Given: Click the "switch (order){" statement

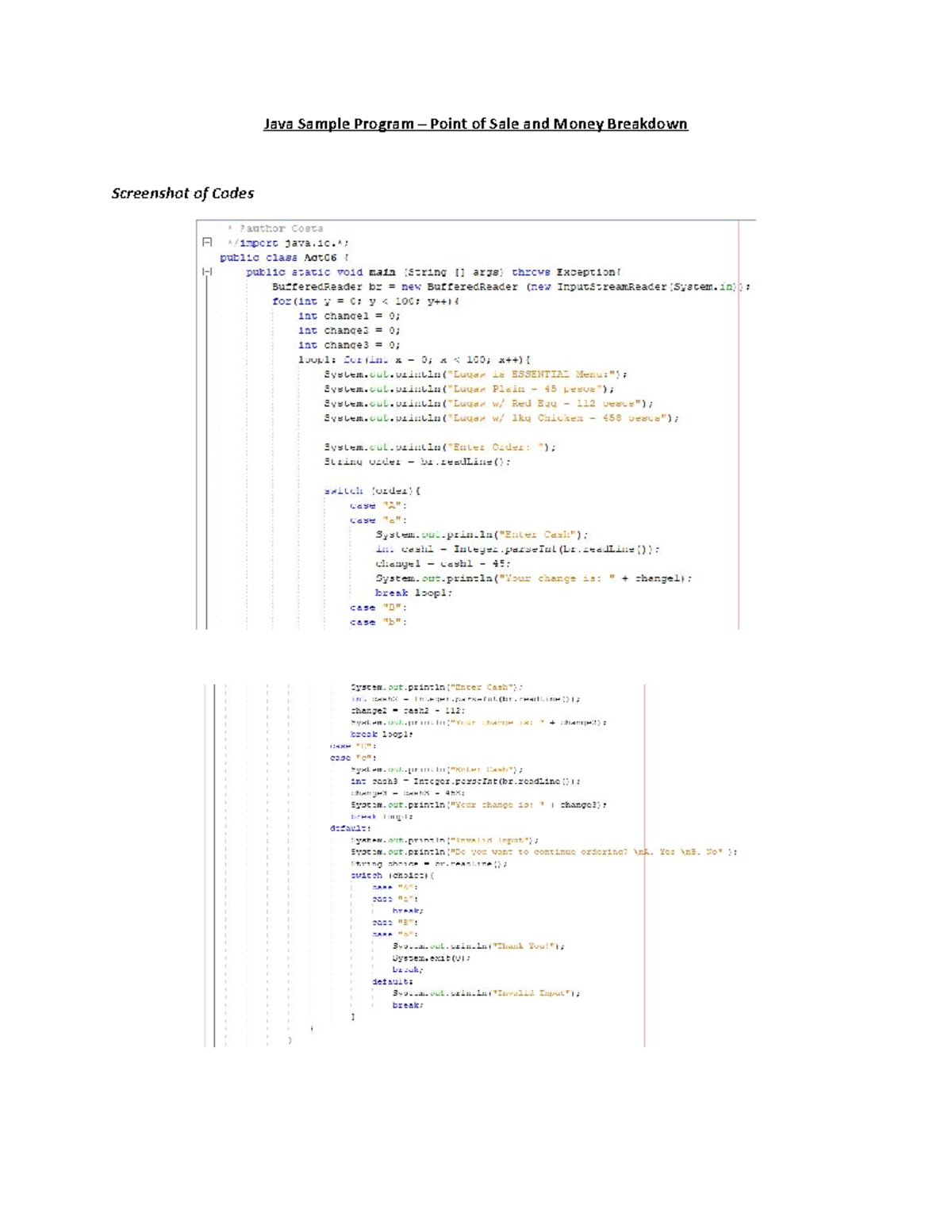Looking at the screenshot, I should click(372, 491).
